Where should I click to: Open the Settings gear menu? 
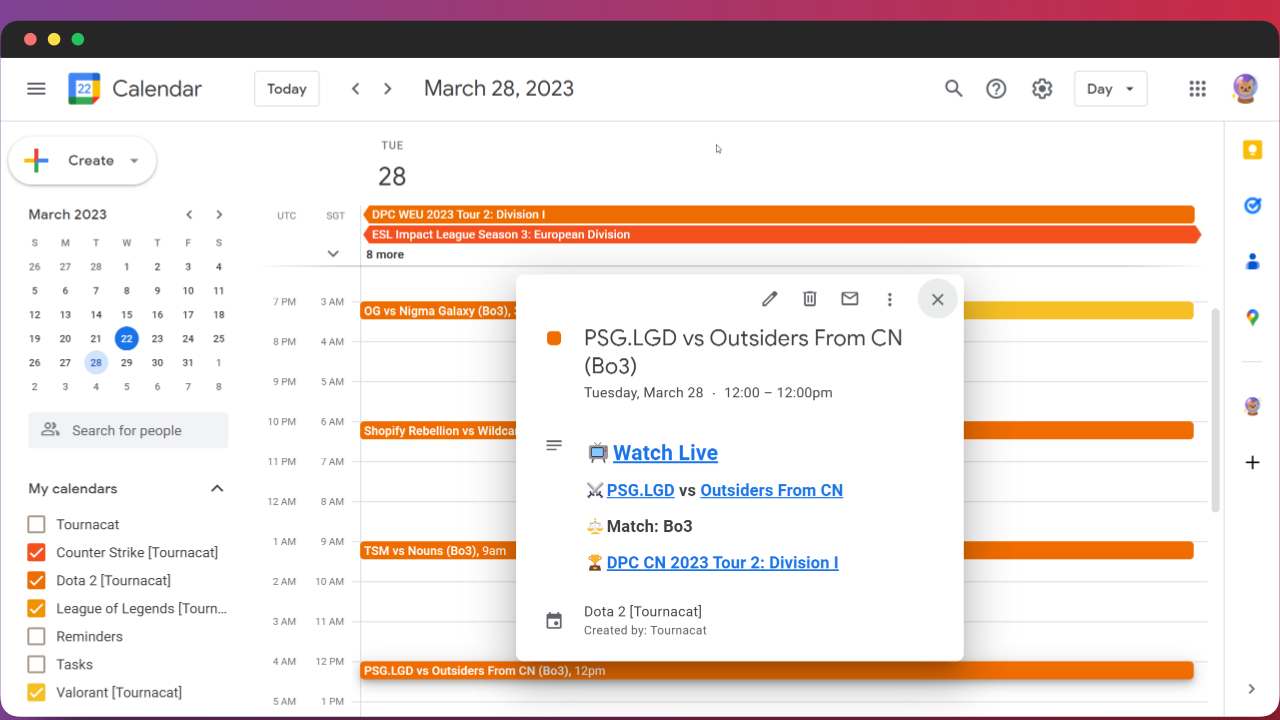click(x=1042, y=88)
